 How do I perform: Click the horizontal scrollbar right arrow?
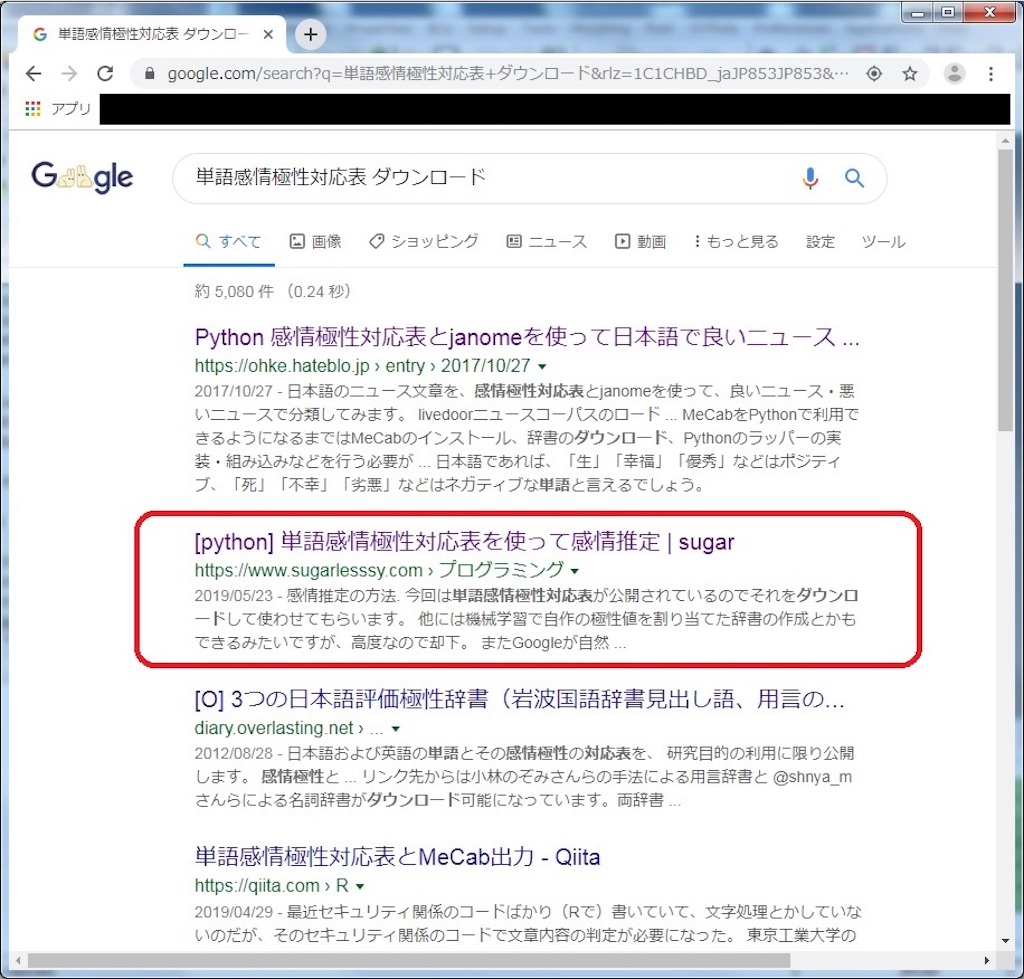pos(987,960)
